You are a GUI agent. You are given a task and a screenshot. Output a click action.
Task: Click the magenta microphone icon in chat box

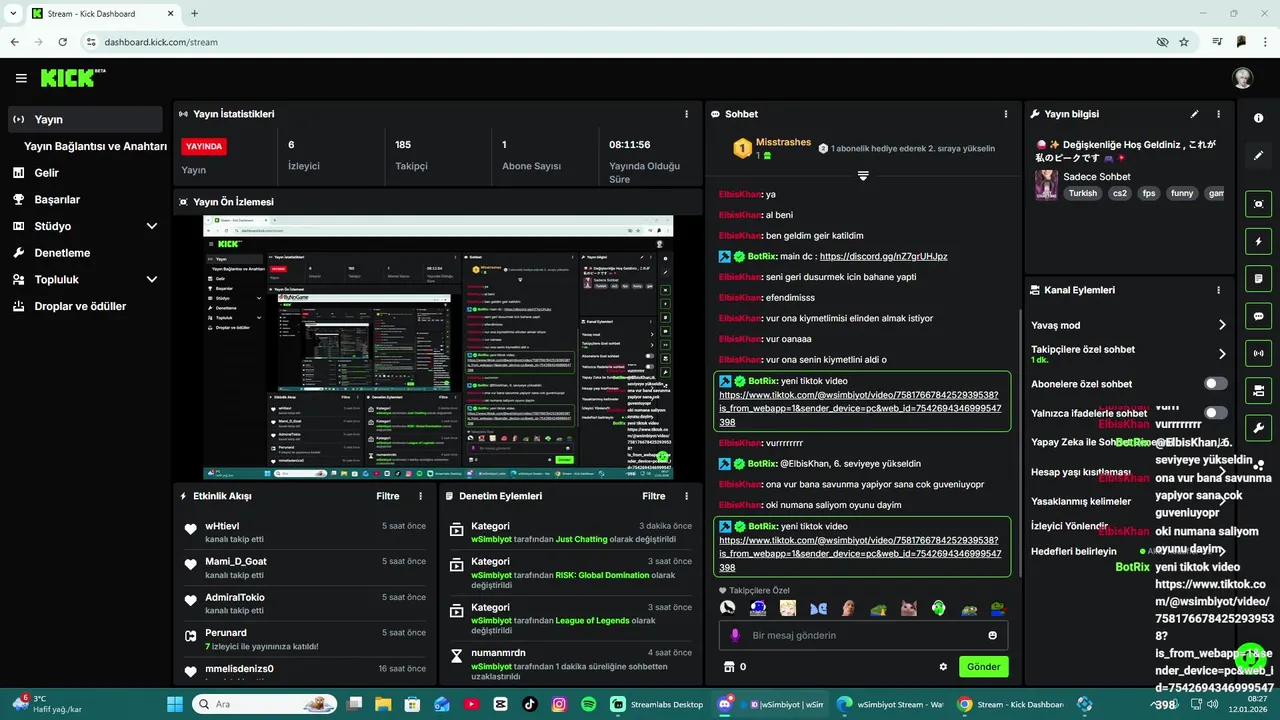coord(735,635)
